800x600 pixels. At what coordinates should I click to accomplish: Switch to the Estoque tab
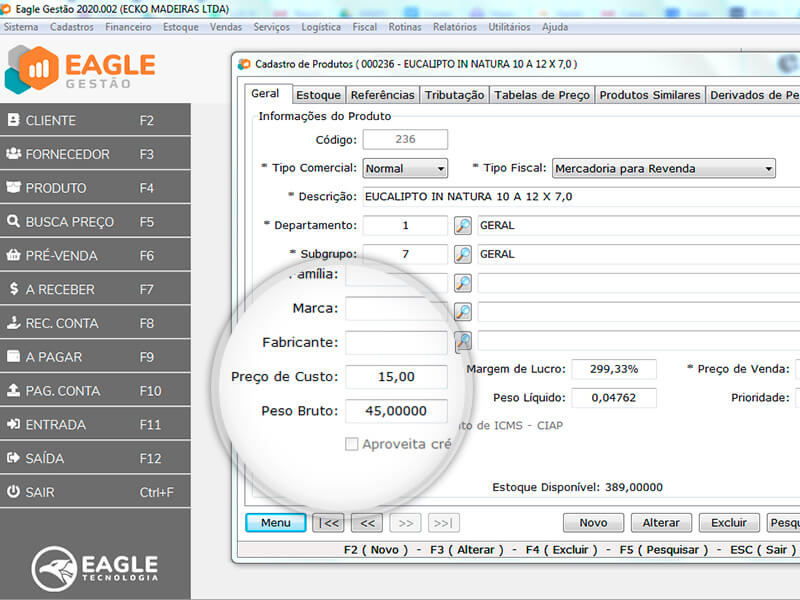[318, 95]
